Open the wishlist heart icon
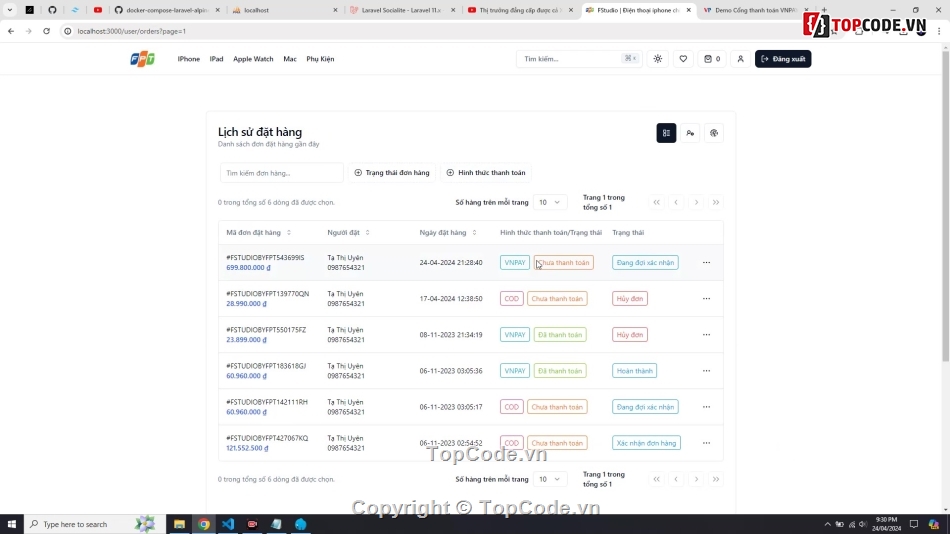 683,59
